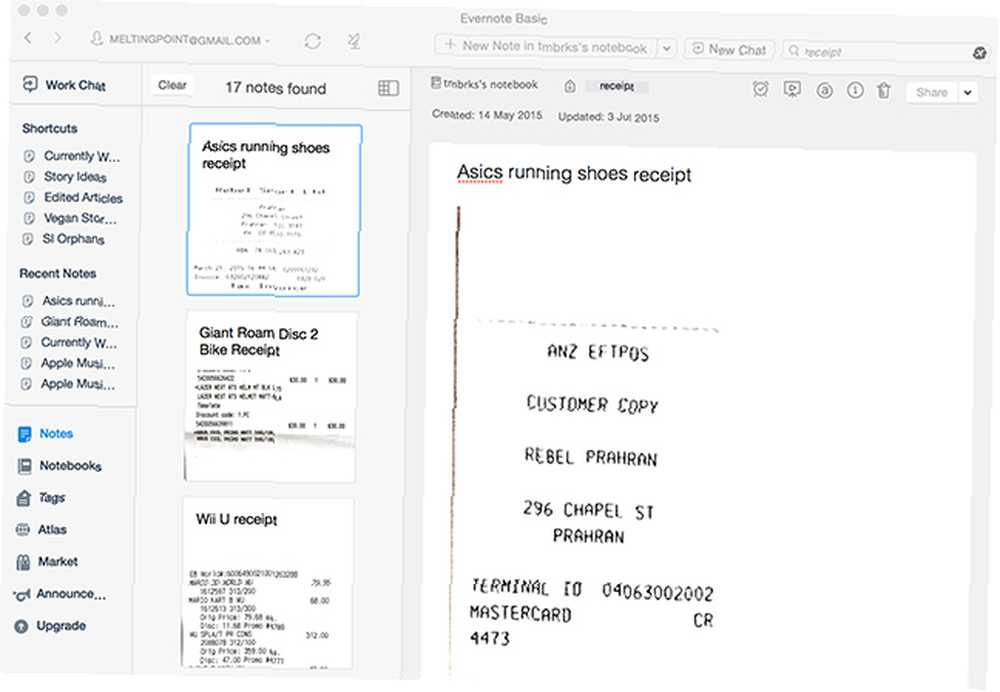Select Asics running shoes receipt note card
The width and height of the screenshot is (1000, 692).
[x=274, y=210]
